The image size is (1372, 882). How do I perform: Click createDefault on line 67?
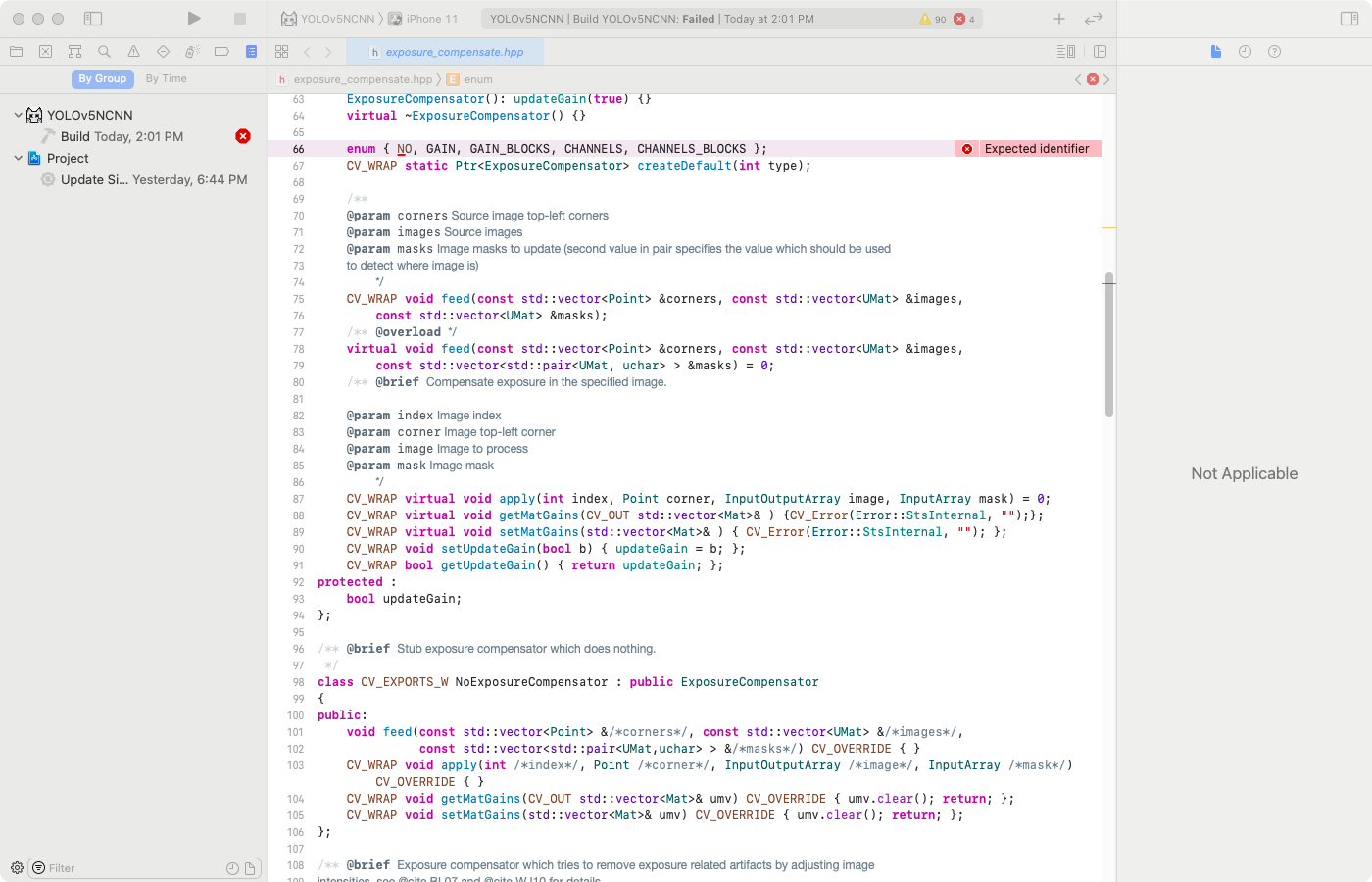click(685, 166)
